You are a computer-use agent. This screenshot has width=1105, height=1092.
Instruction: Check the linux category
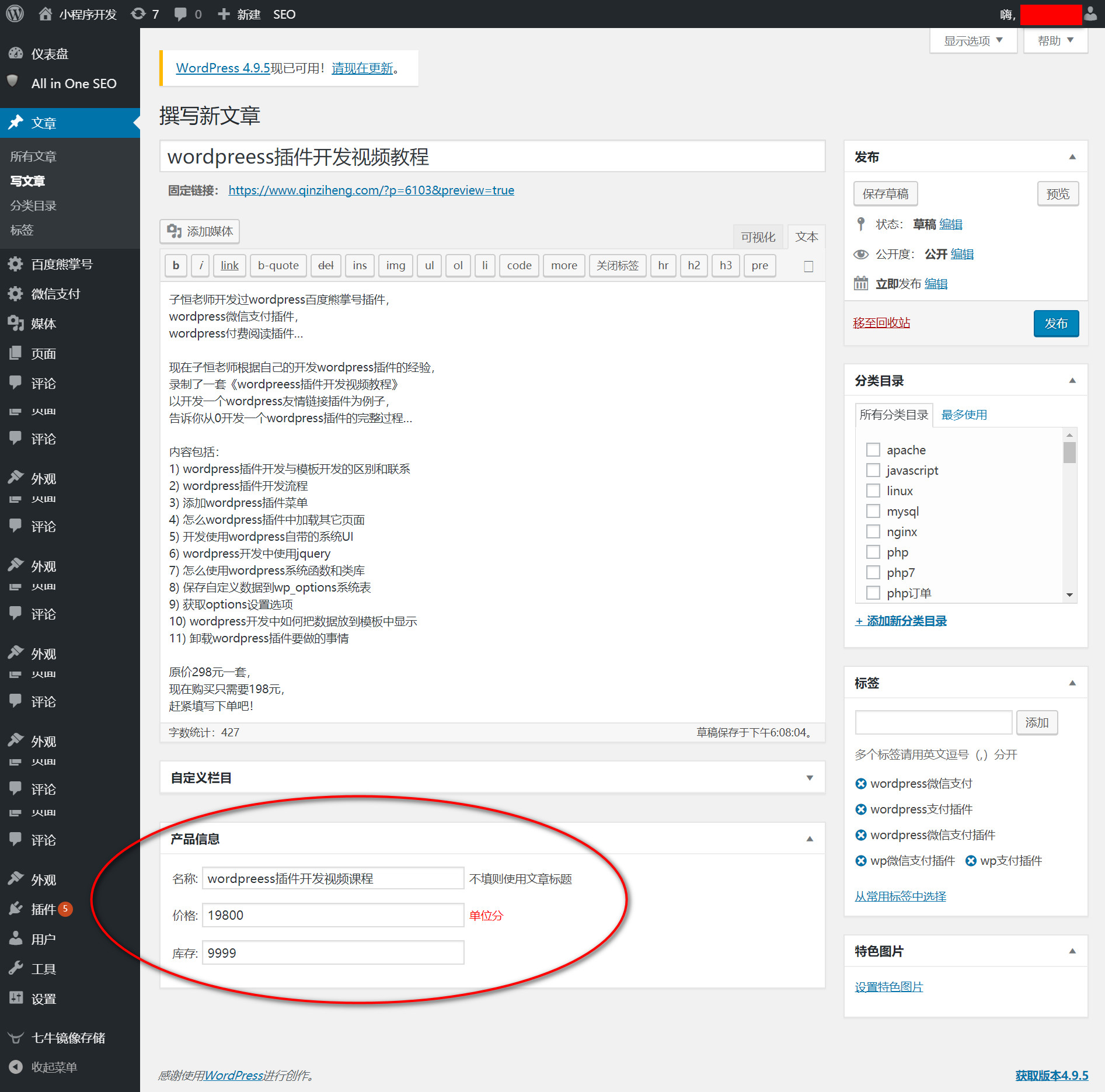pos(873,491)
